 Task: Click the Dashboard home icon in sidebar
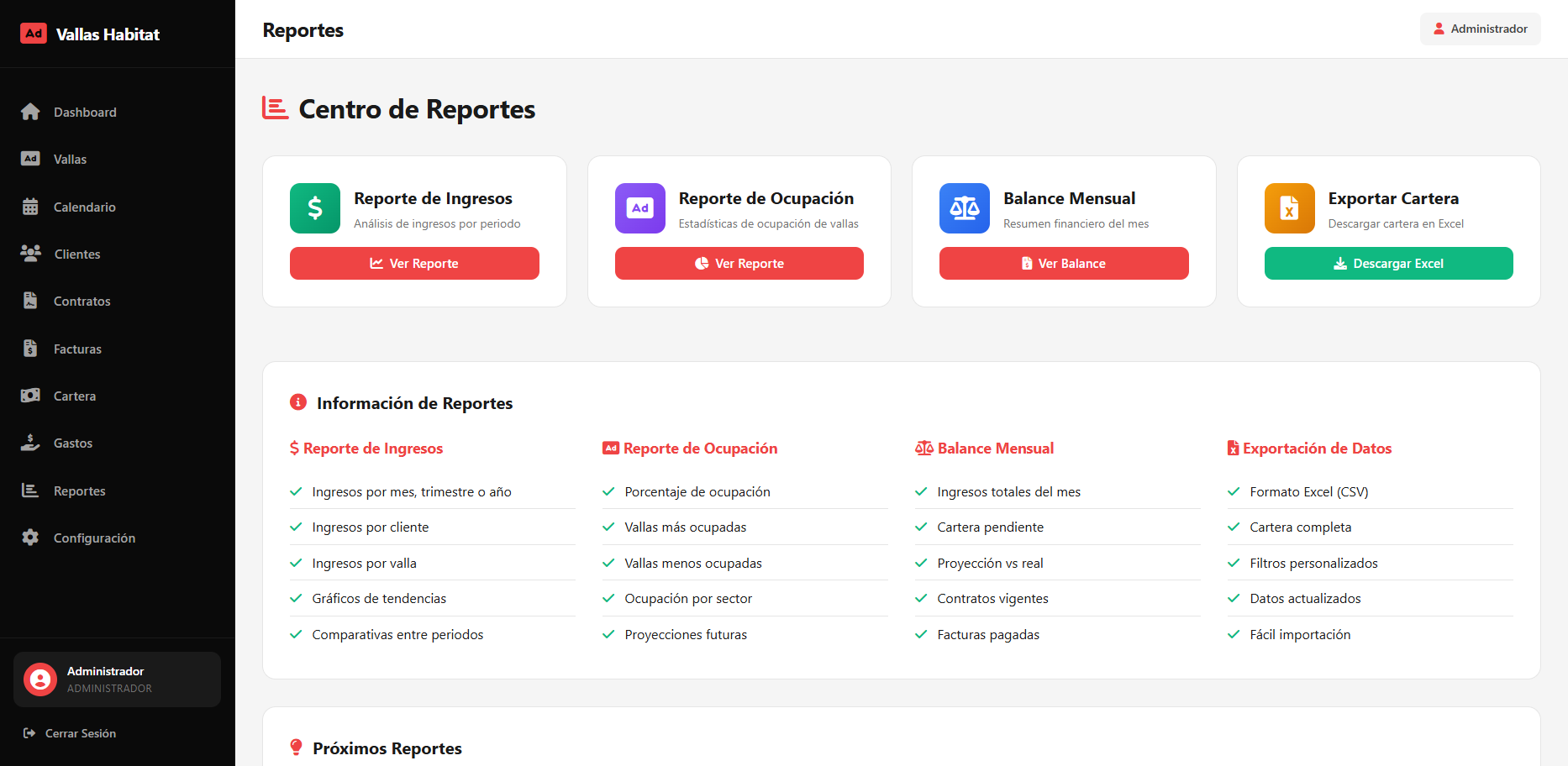[30, 112]
